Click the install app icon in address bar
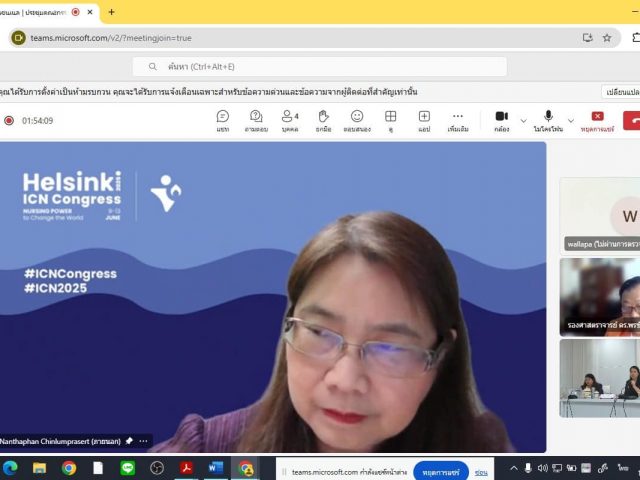Image resolution: width=640 pixels, height=480 pixels. click(x=587, y=38)
